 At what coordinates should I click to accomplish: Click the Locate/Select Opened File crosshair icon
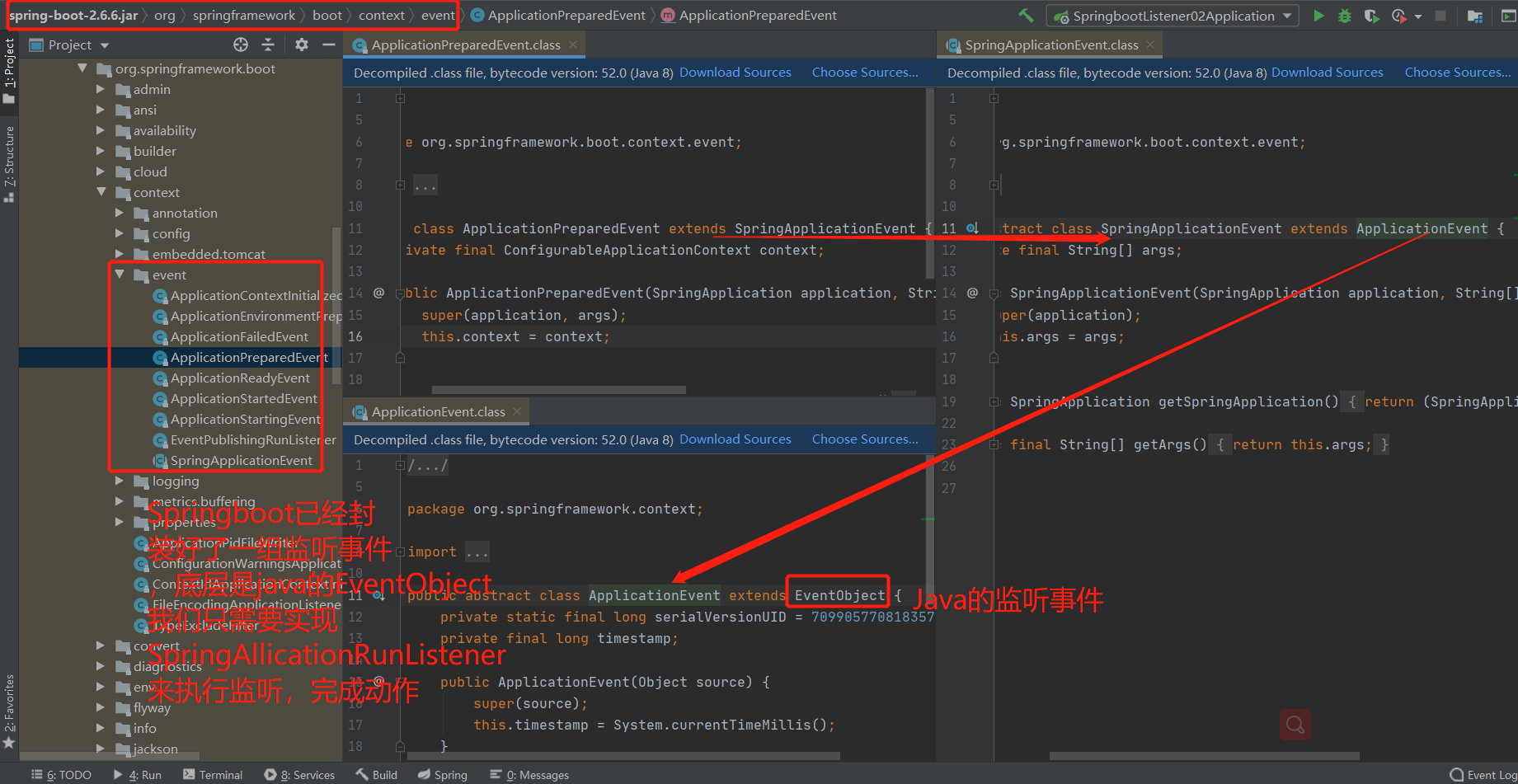click(x=241, y=45)
